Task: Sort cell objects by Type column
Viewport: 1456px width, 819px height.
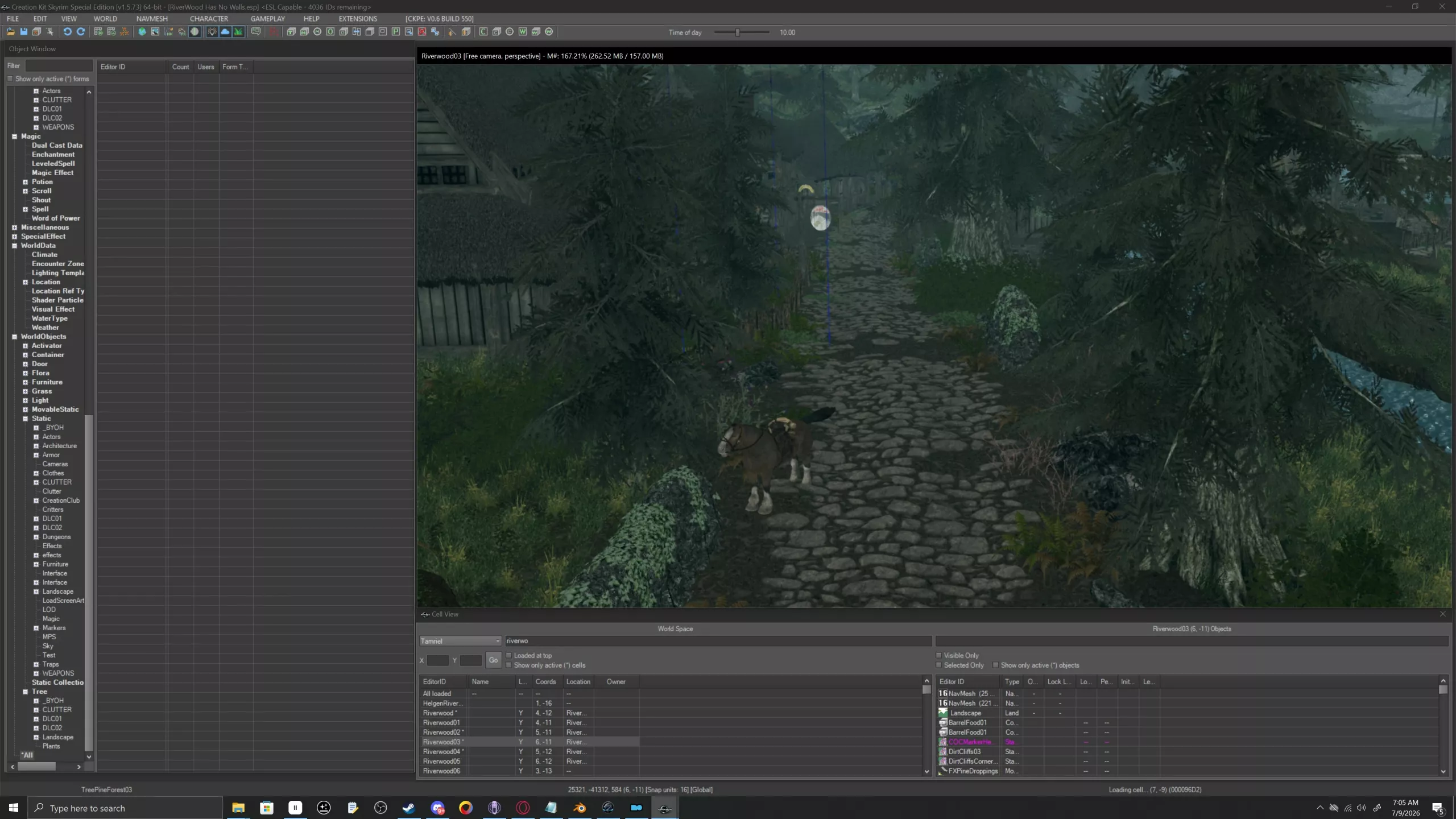Action: pos(1012,681)
